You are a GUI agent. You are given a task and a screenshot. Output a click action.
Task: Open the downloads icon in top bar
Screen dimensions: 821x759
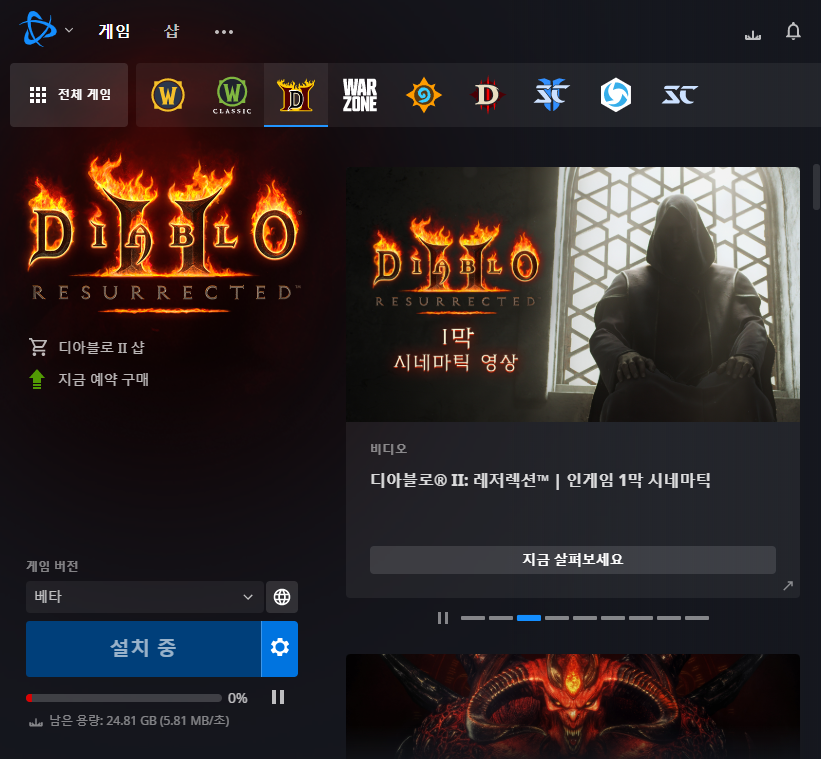coord(752,35)
